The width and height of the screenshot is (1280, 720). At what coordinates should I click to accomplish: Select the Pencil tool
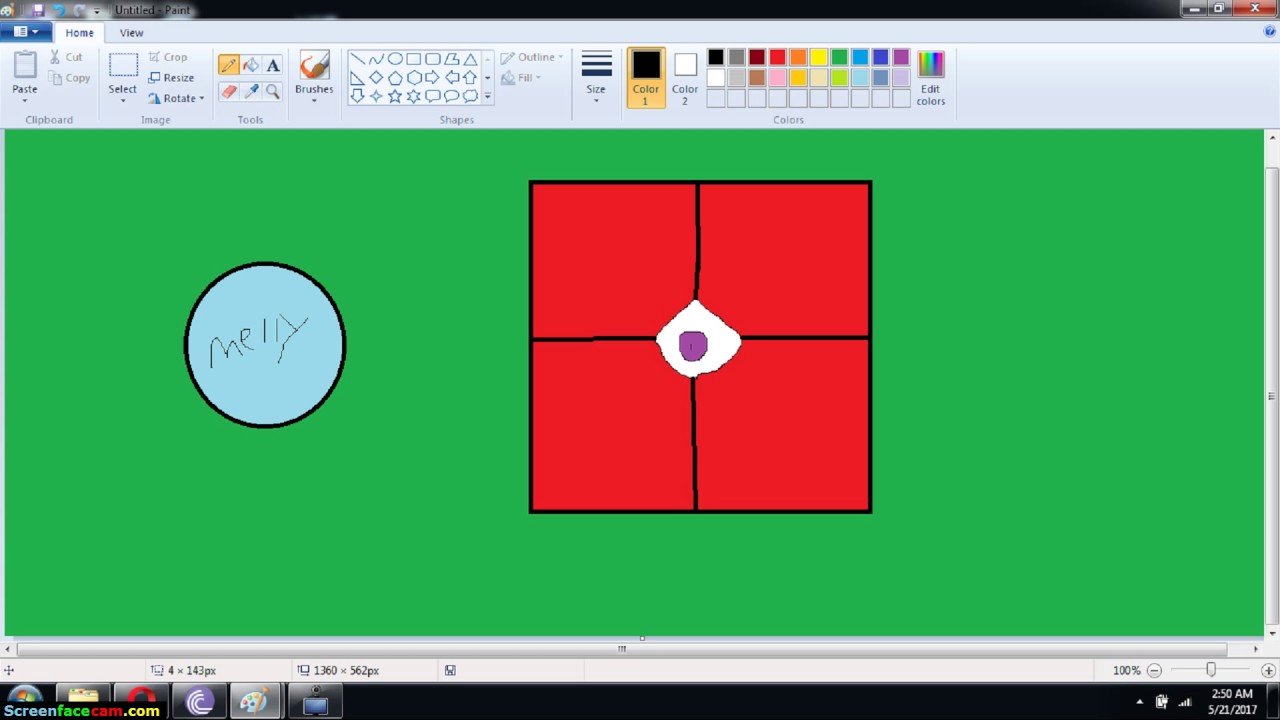(x=229, y=65)
